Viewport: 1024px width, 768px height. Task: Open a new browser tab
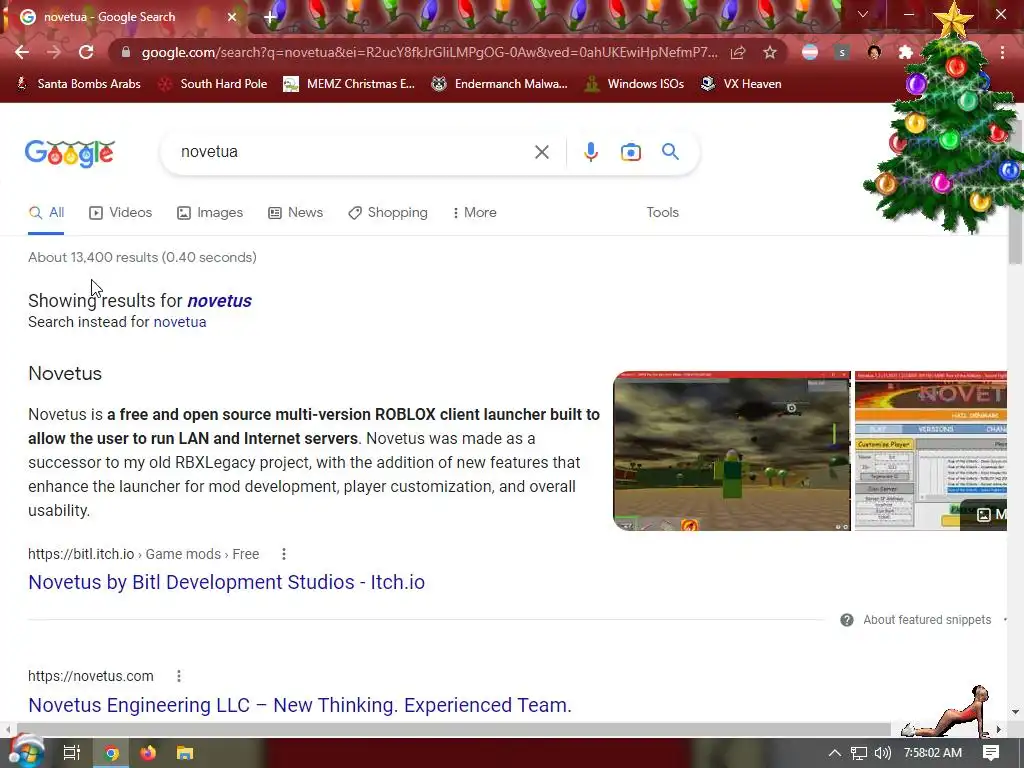[x=270, y=17]
